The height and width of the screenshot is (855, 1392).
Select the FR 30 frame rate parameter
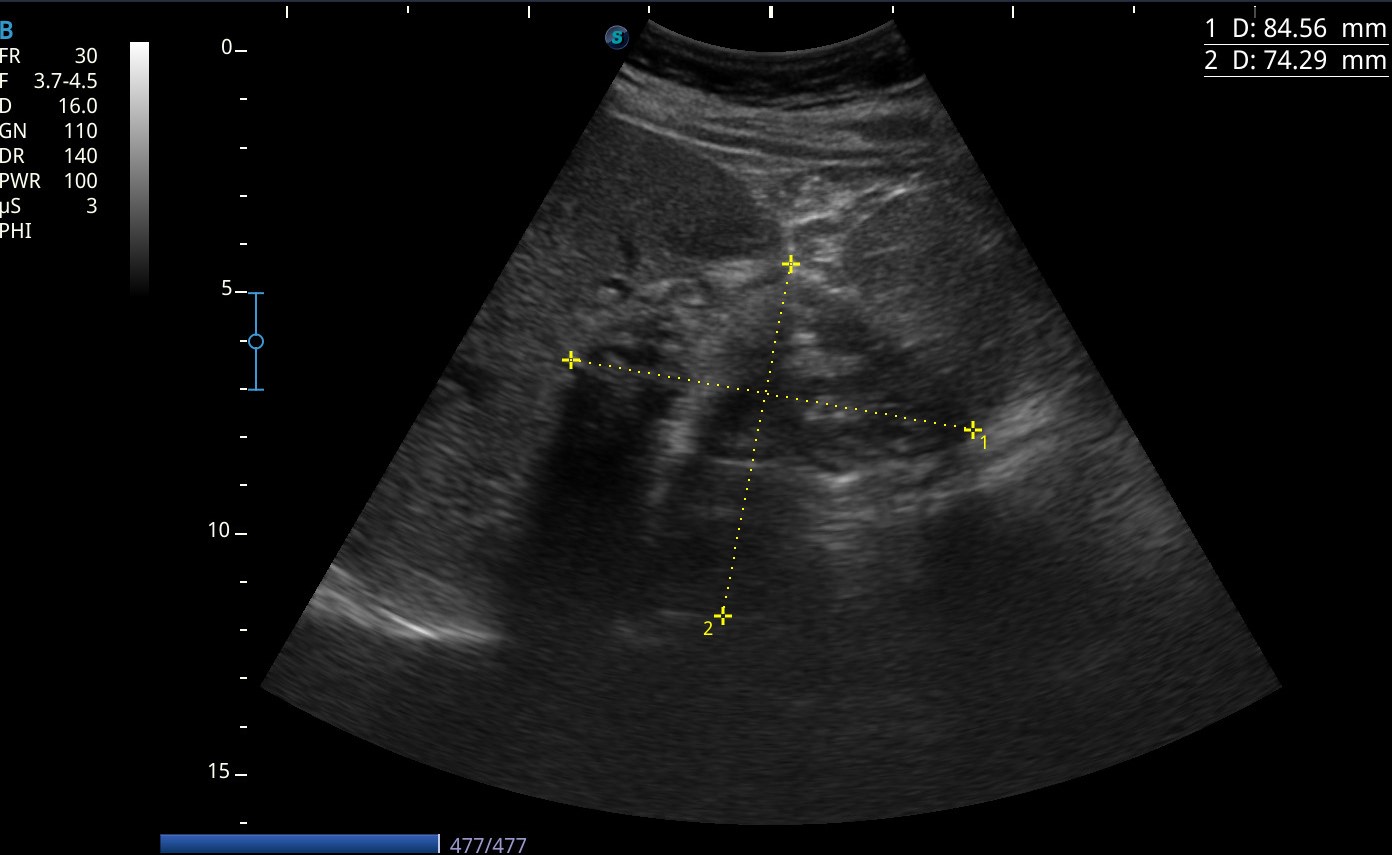48,57
